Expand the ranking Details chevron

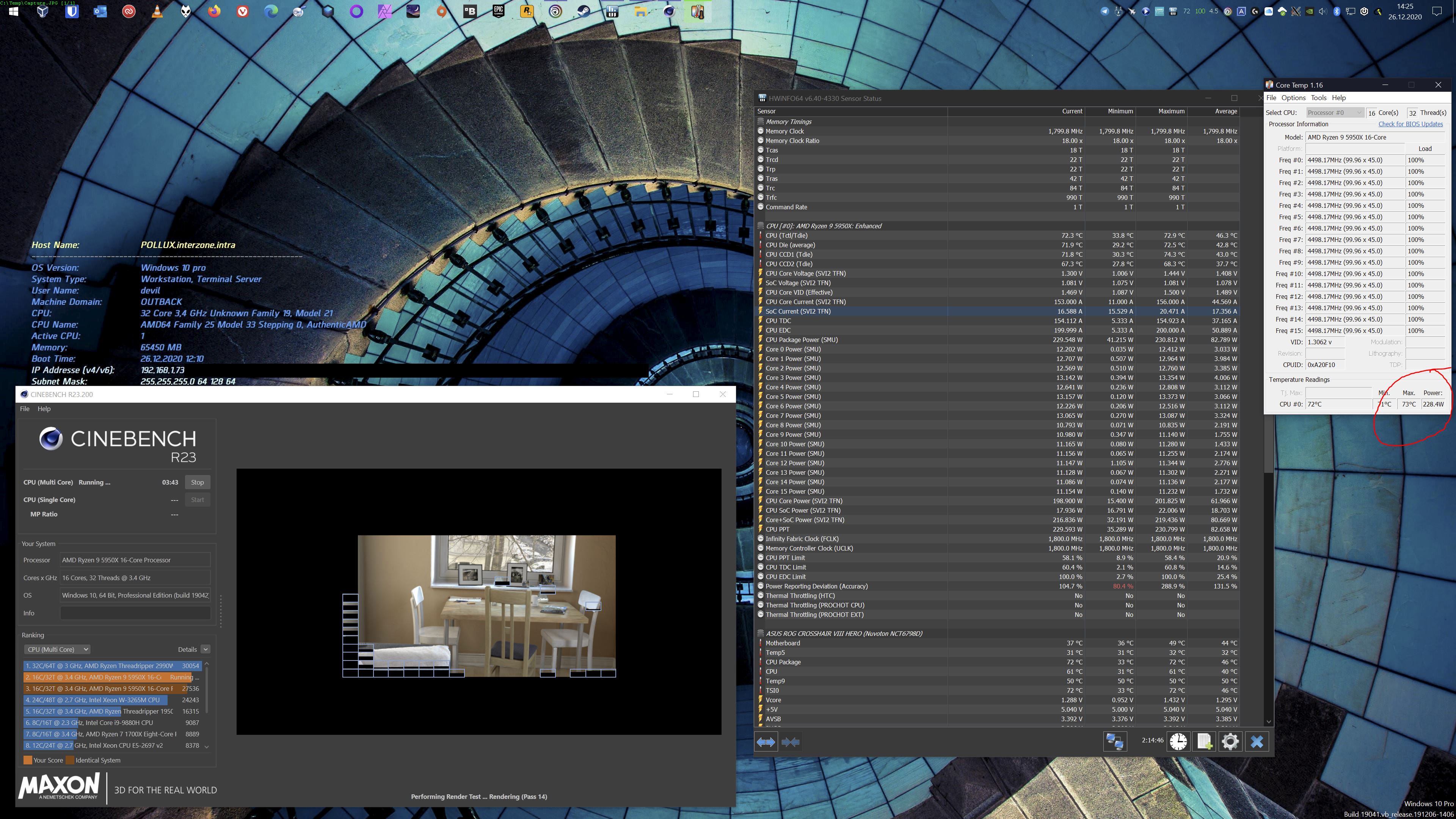[206, 650]
